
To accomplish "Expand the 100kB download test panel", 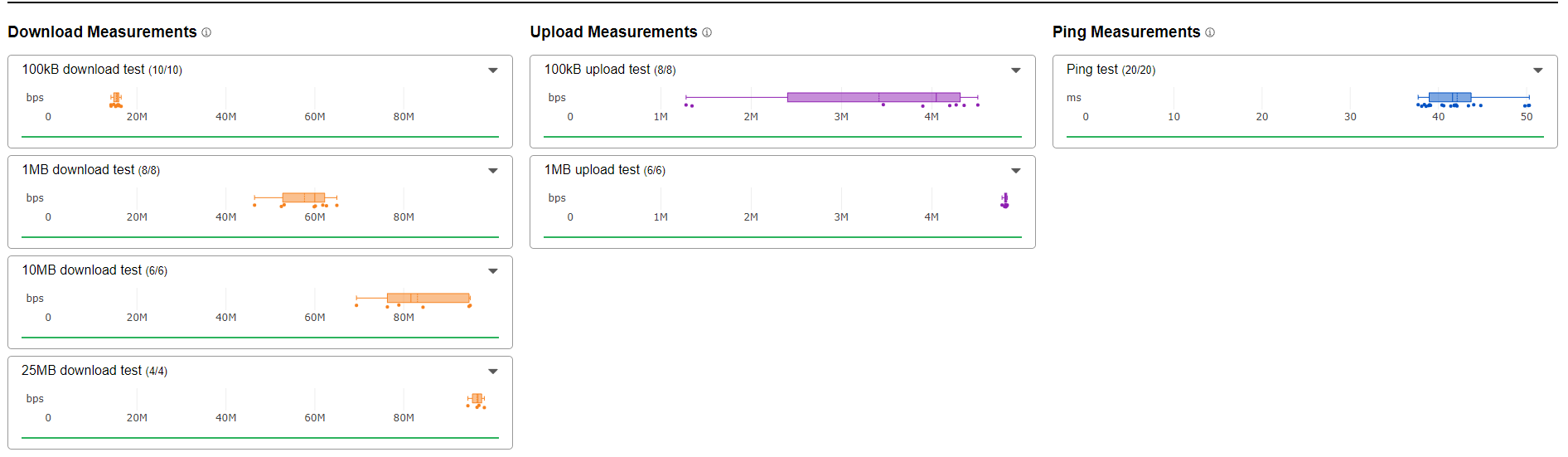I will (493, 70).
